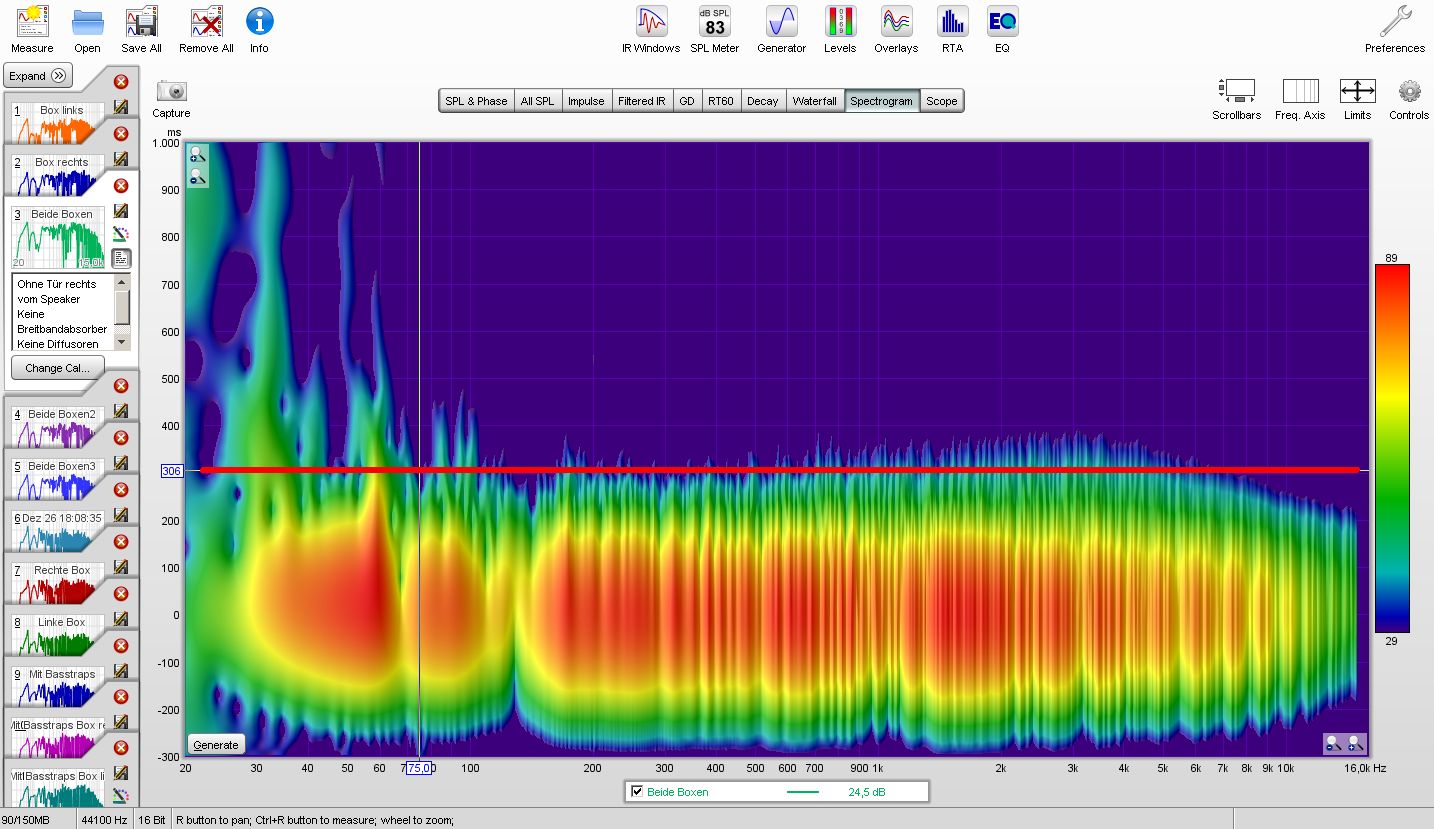Viewport: 1434px width, 829px height.
Task: Click the Change Cal... button
Action: point(58,368)
